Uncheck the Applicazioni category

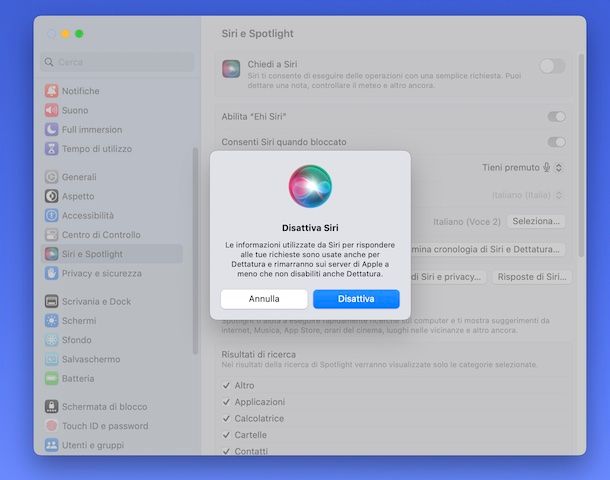pos(226,402)
